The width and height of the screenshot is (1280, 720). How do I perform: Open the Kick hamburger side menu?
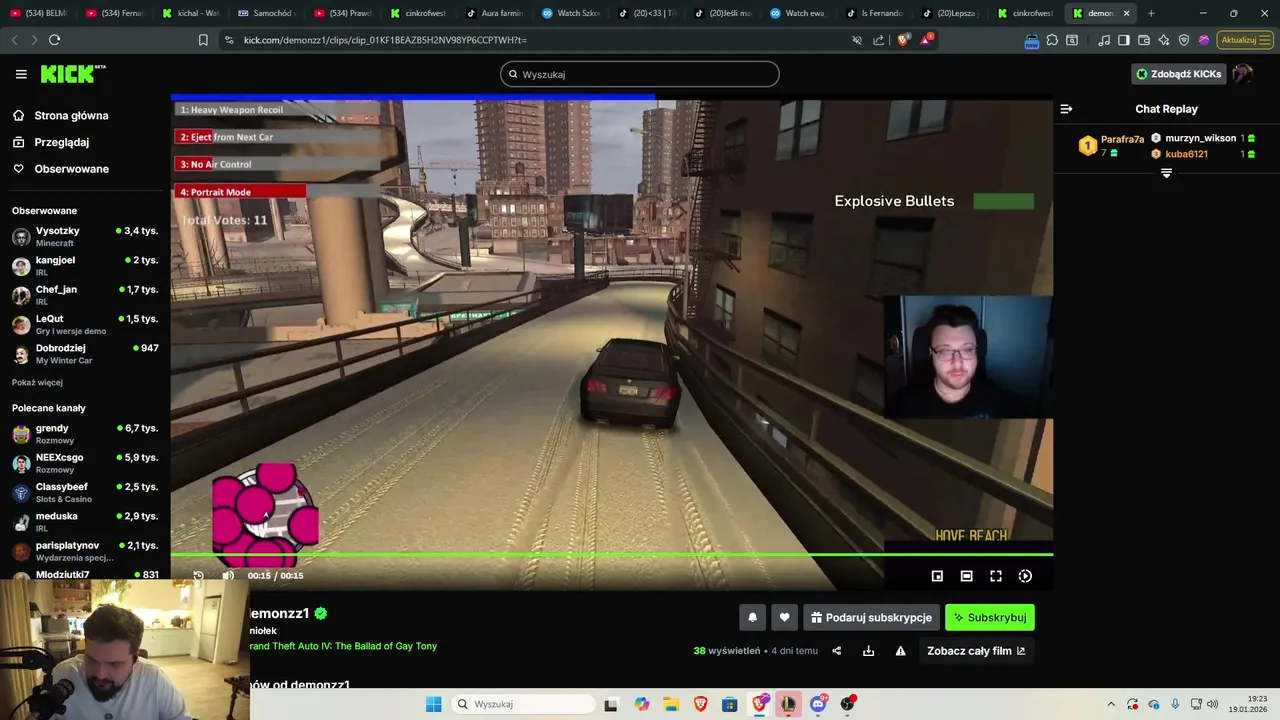21,74
